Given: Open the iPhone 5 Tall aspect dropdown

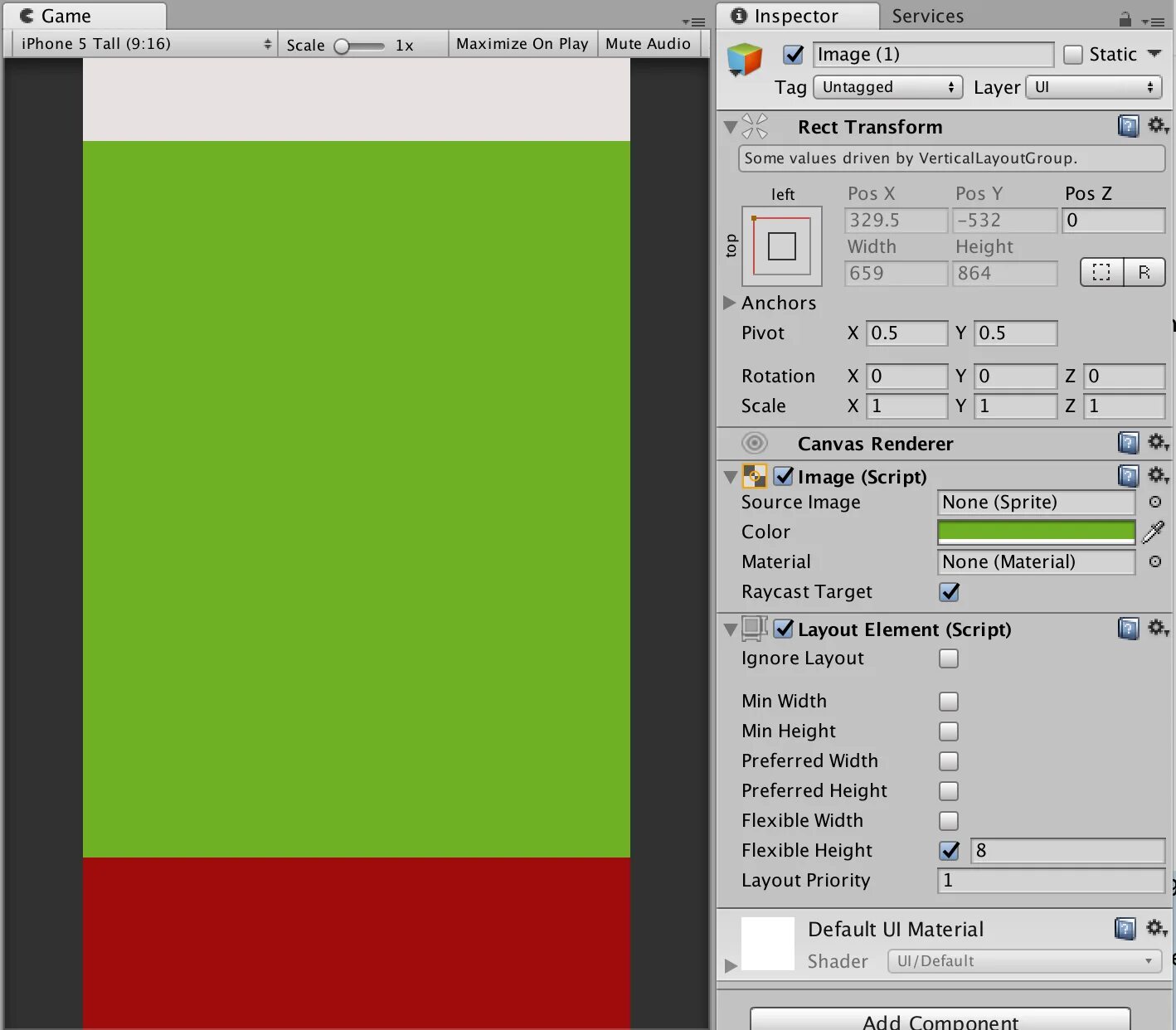Looking at the screenshot, I should click(x=144, y=44).
